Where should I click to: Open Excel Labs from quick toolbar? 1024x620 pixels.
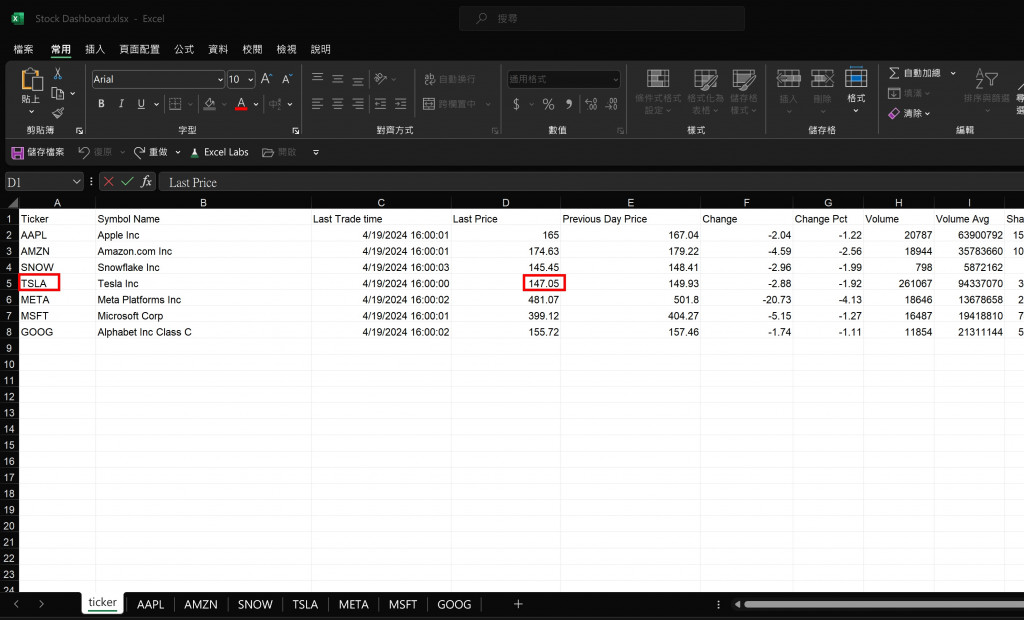(219, 152)
